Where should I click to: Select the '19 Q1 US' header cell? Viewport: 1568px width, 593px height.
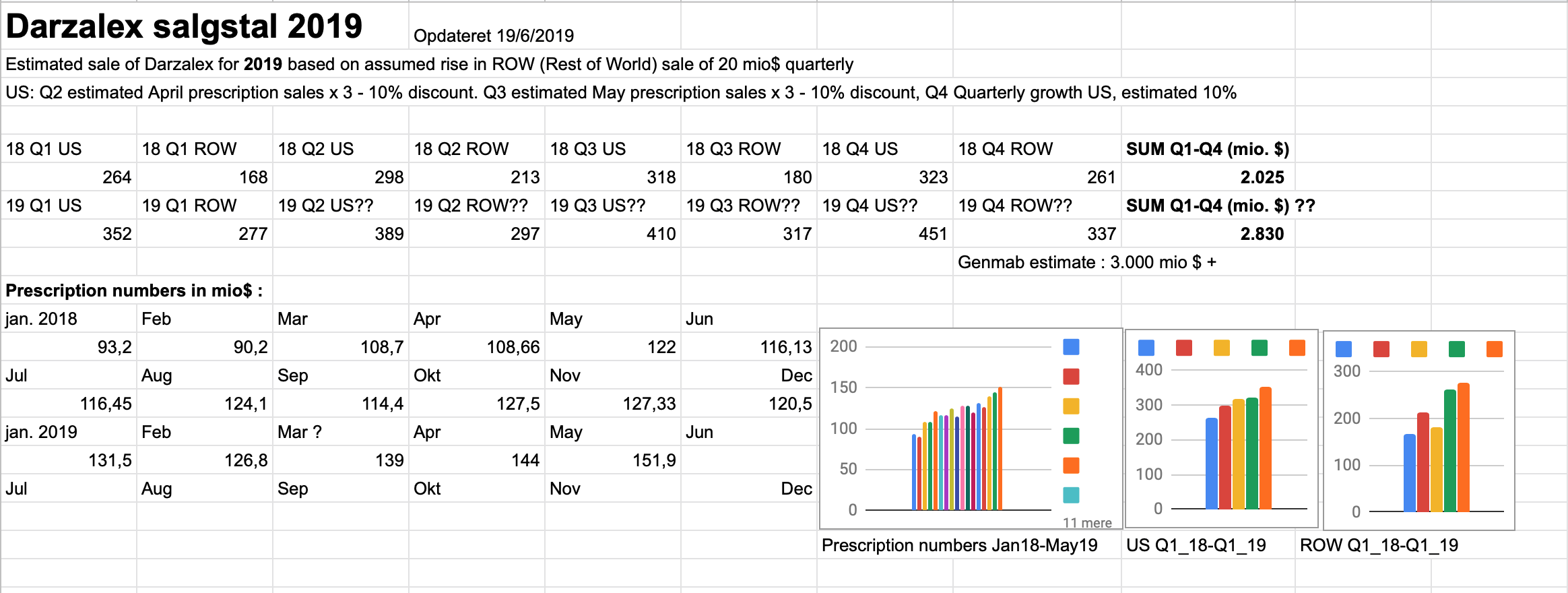point(69,205)
